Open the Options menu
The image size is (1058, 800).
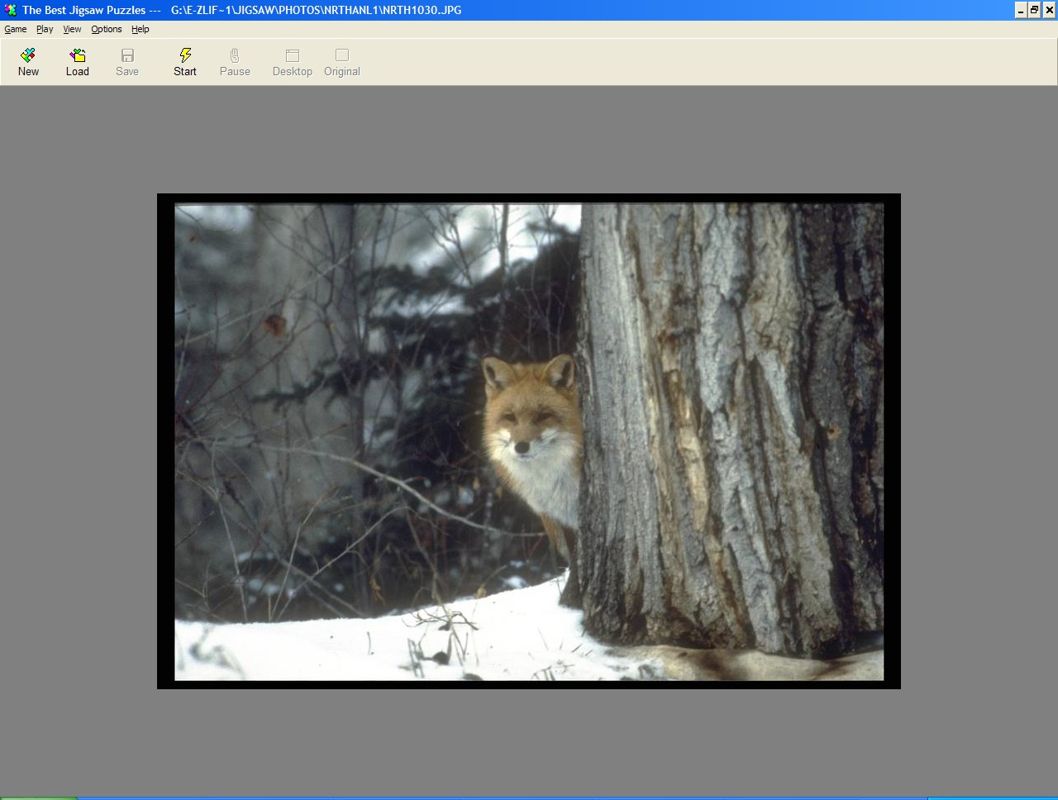(106, 29)
